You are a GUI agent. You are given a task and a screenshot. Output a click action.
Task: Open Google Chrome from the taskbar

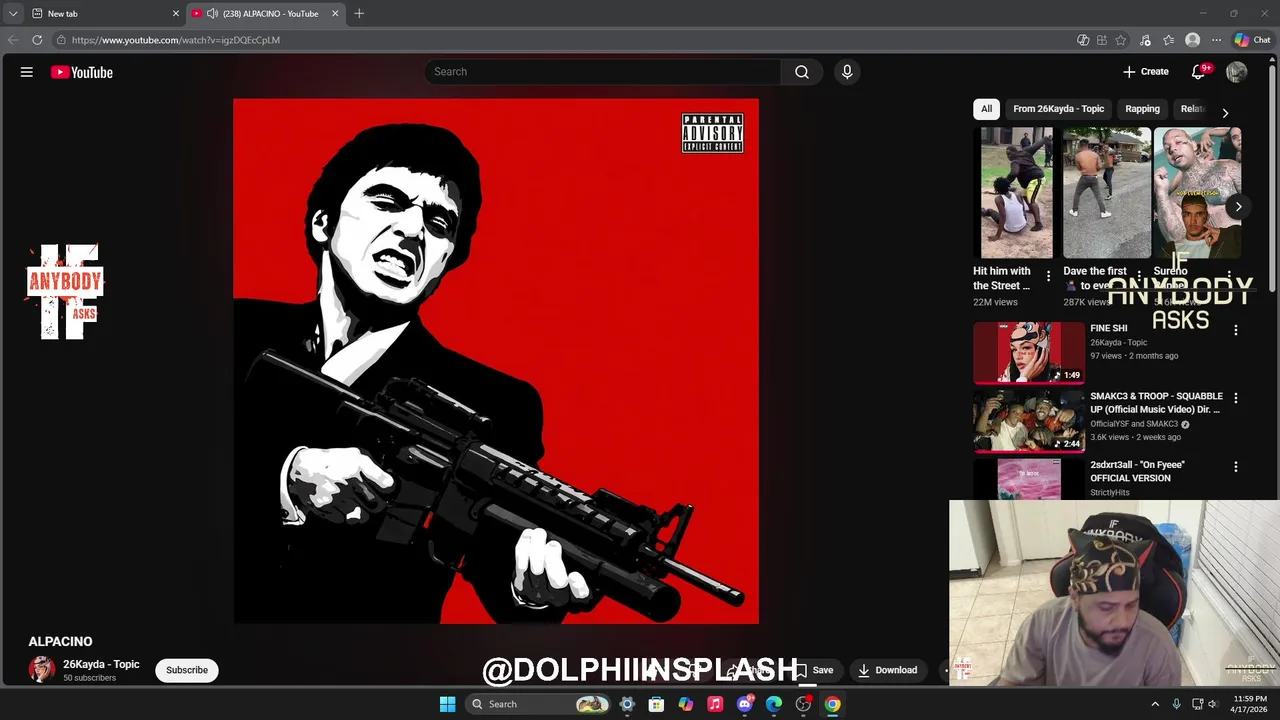click(x=832, y=704)
